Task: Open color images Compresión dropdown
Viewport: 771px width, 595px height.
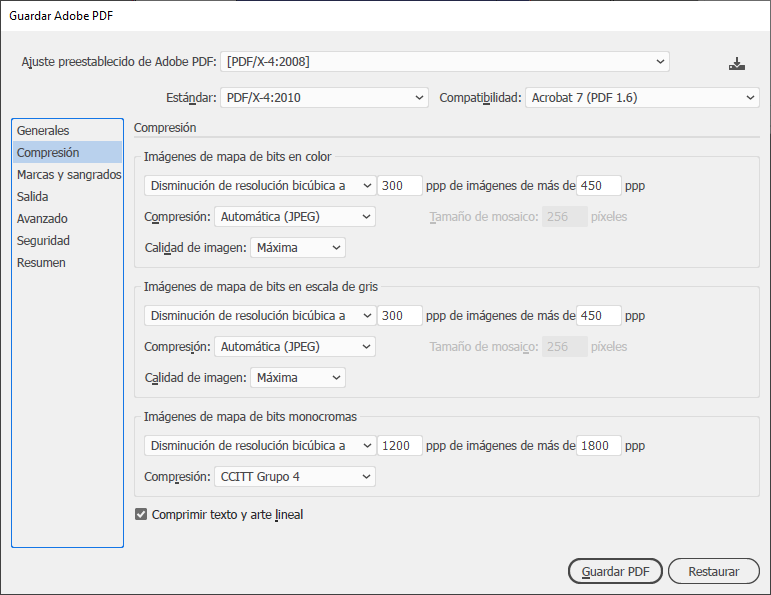Action: pyautogui.click(x=295, y=216)
